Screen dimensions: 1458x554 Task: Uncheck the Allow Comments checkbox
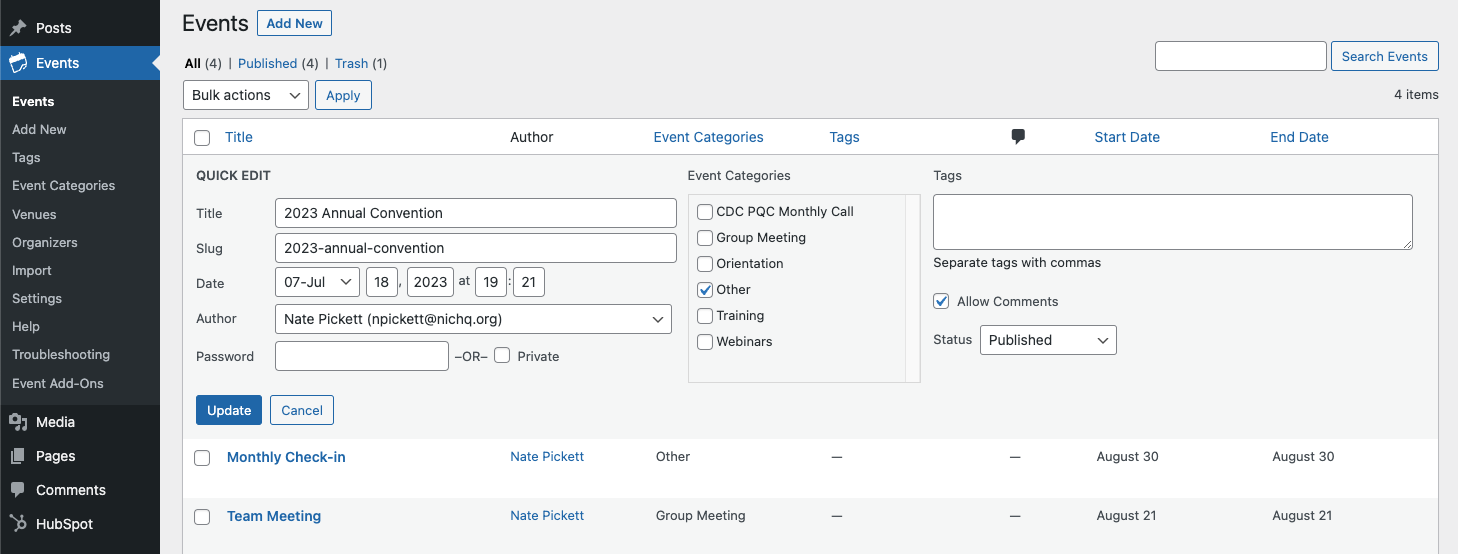[x=941, y=301]
